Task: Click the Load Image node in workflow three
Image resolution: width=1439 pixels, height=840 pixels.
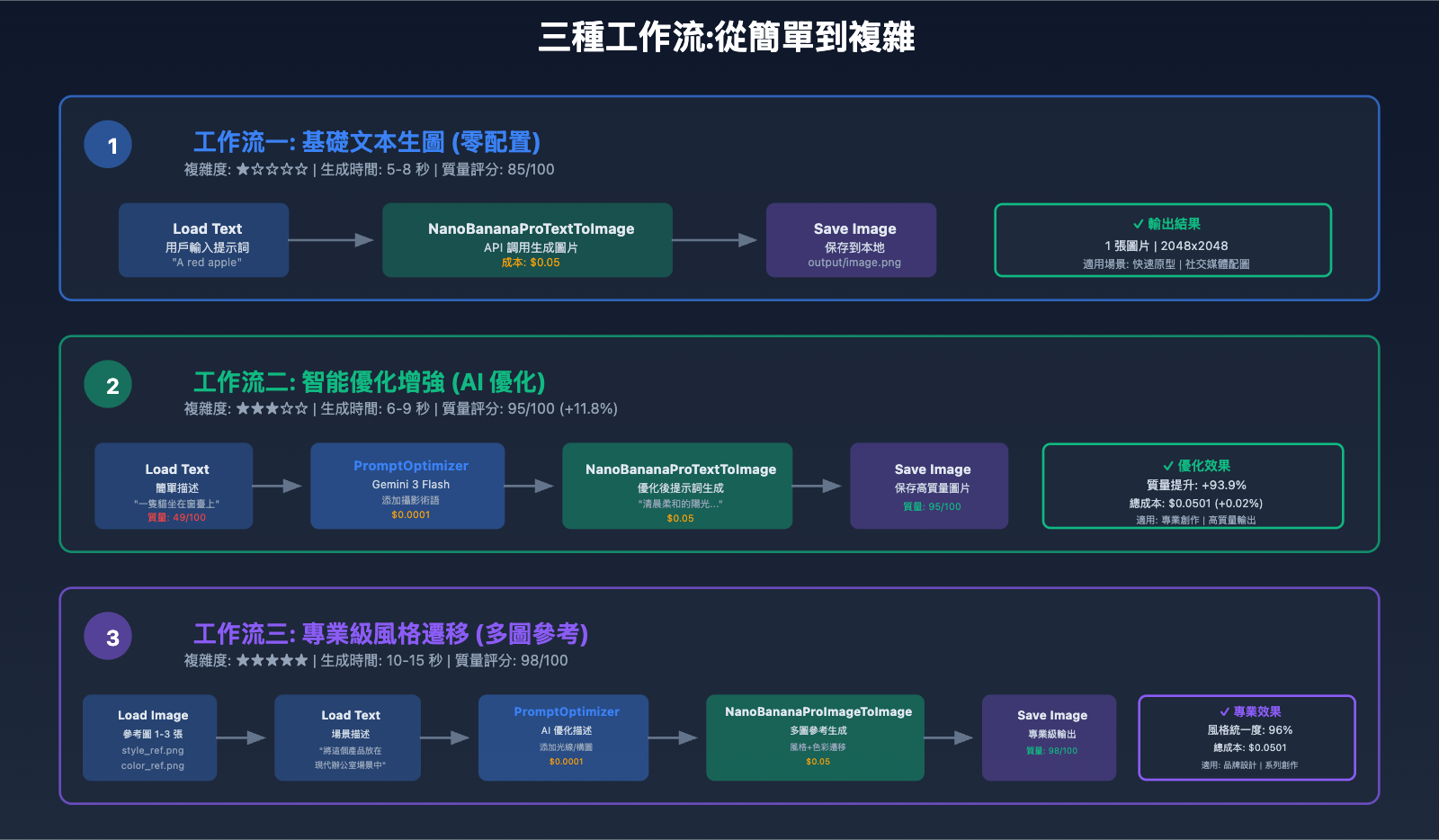Action: pyautogui.click(x=149, y=737)
